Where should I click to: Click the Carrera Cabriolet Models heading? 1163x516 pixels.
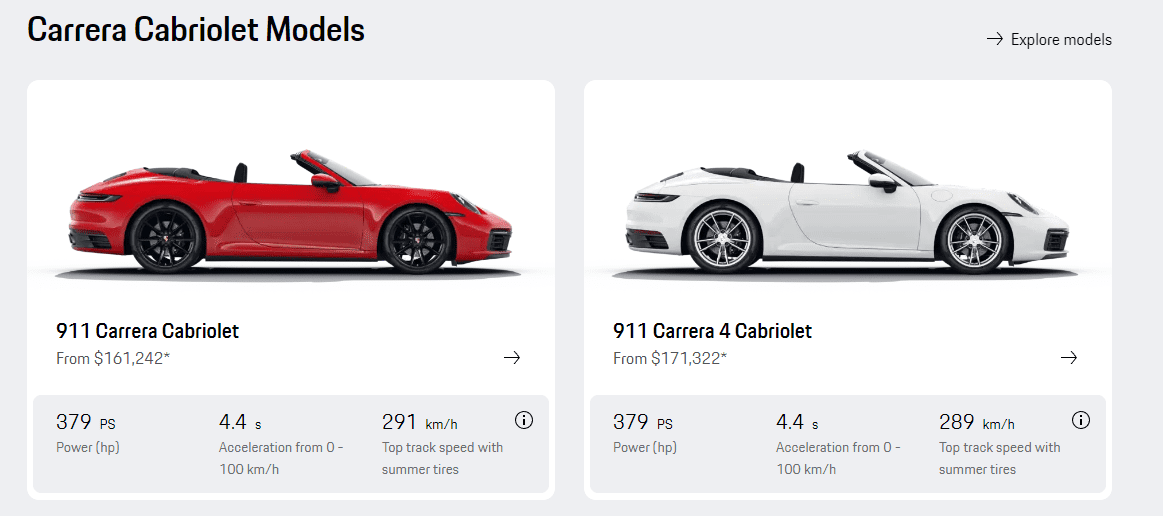tap(196, 30)
